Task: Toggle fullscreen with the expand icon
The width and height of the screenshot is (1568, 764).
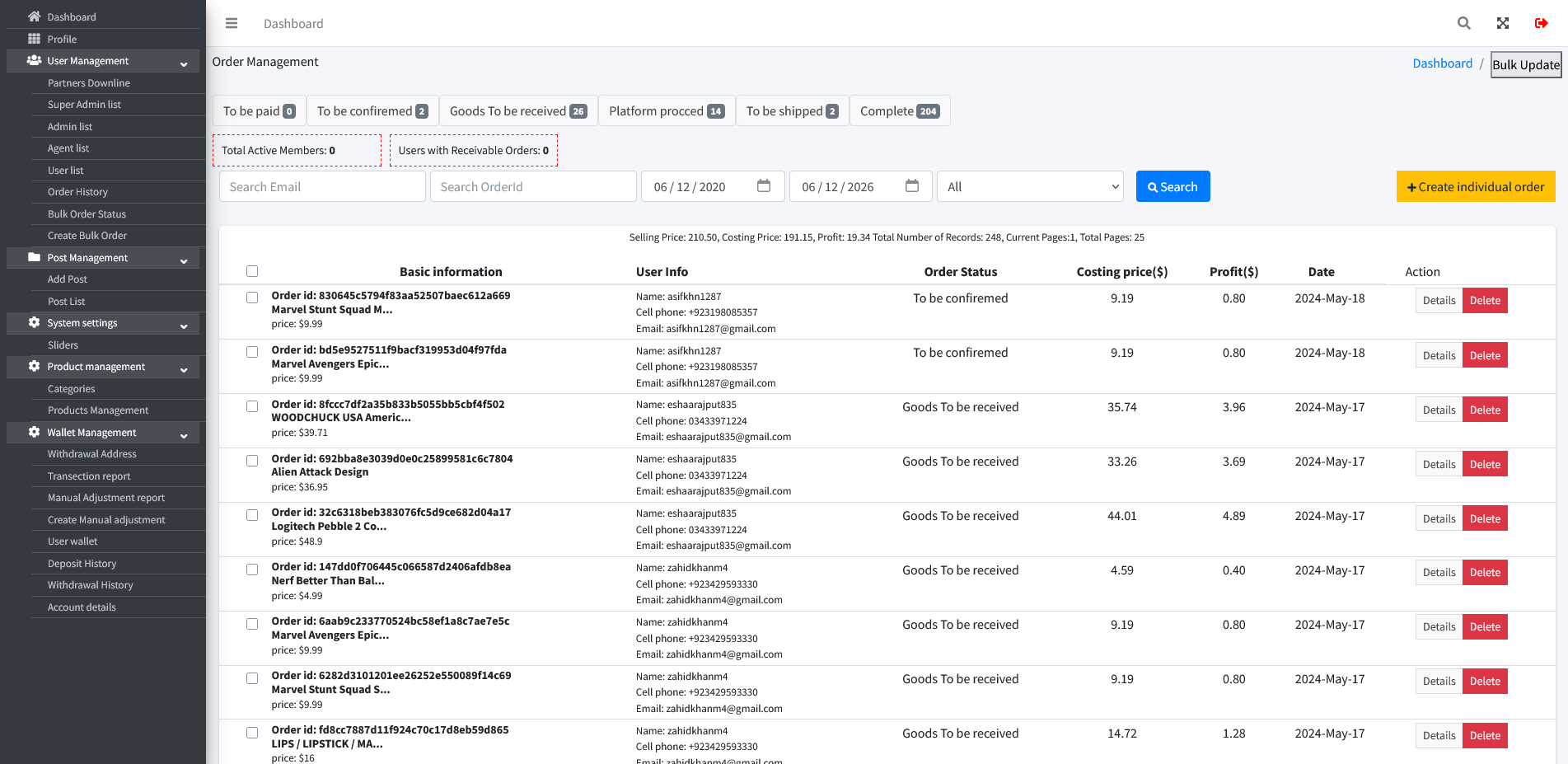Action: click(x=1503, y=23)
